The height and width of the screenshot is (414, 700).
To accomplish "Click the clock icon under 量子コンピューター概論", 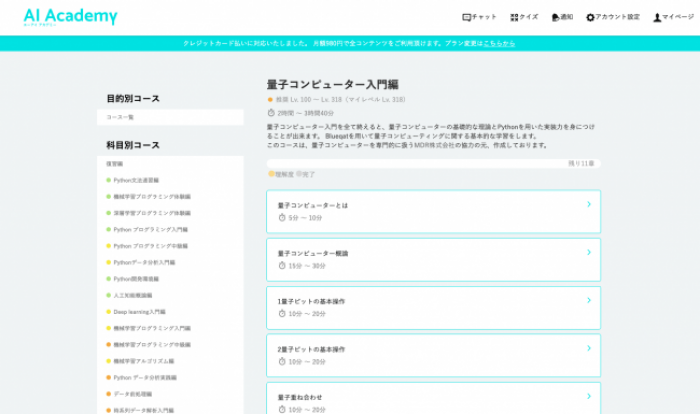I will (x=281, y=265).
